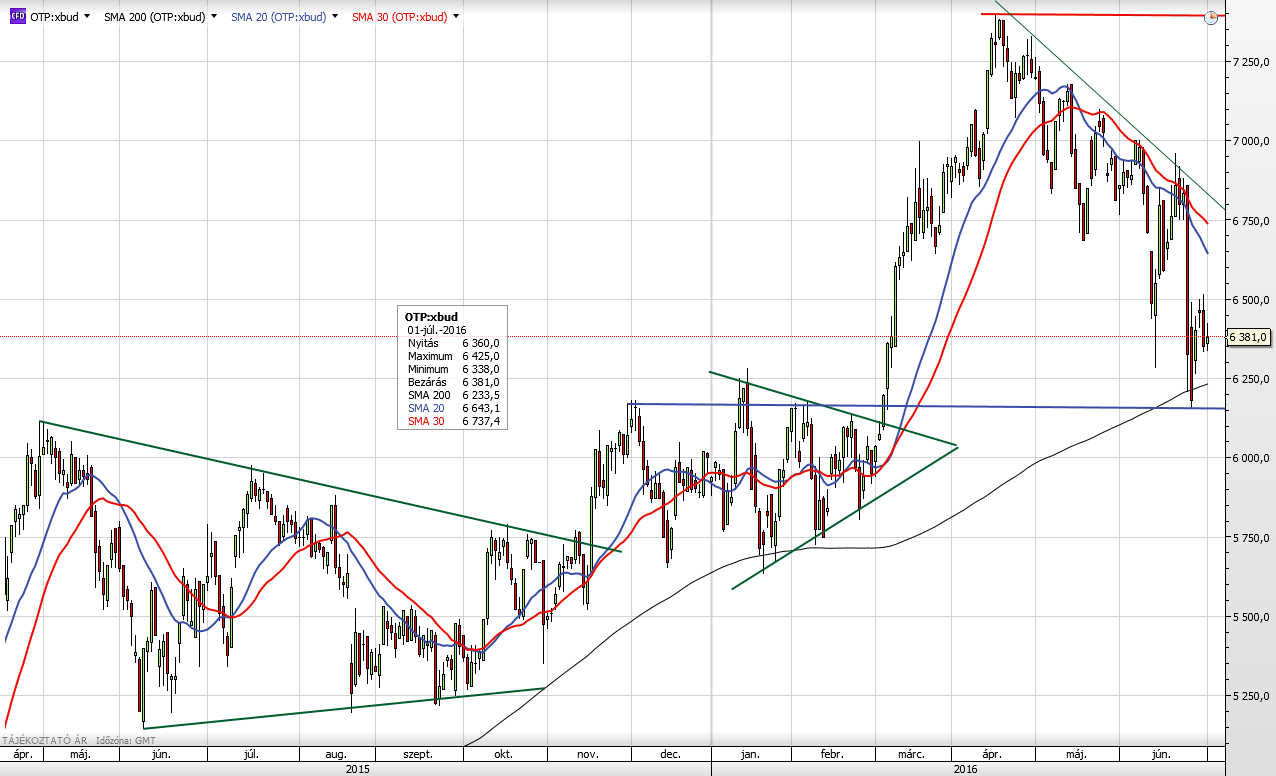
Task: Click the 7 000,0 price axis label
Action: [1251, 141]
